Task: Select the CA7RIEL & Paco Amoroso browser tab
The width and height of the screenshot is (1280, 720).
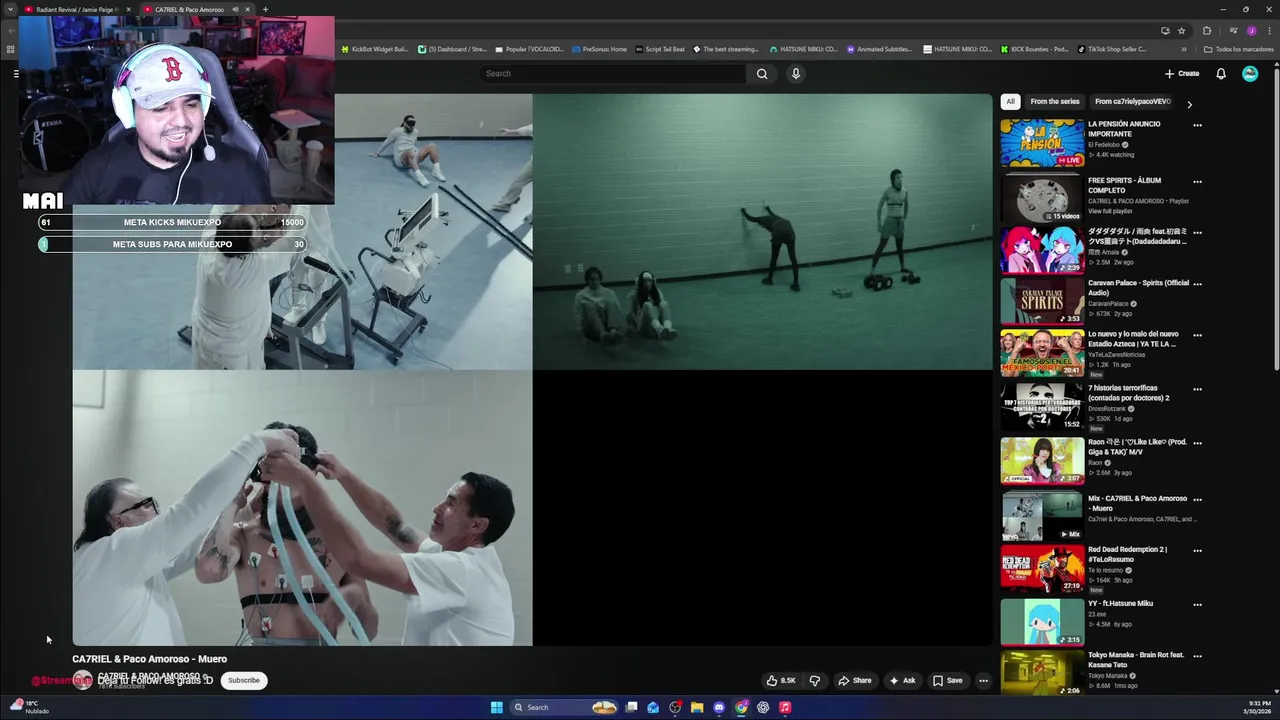Action: click(196, 9)
